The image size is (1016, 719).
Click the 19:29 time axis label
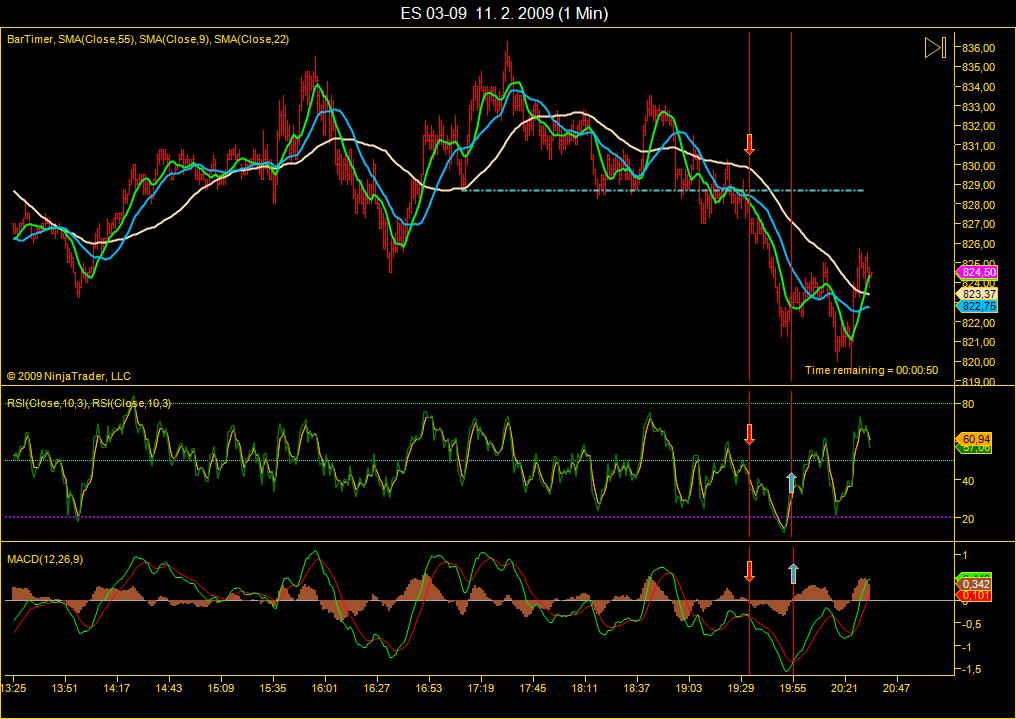point(741,689)
